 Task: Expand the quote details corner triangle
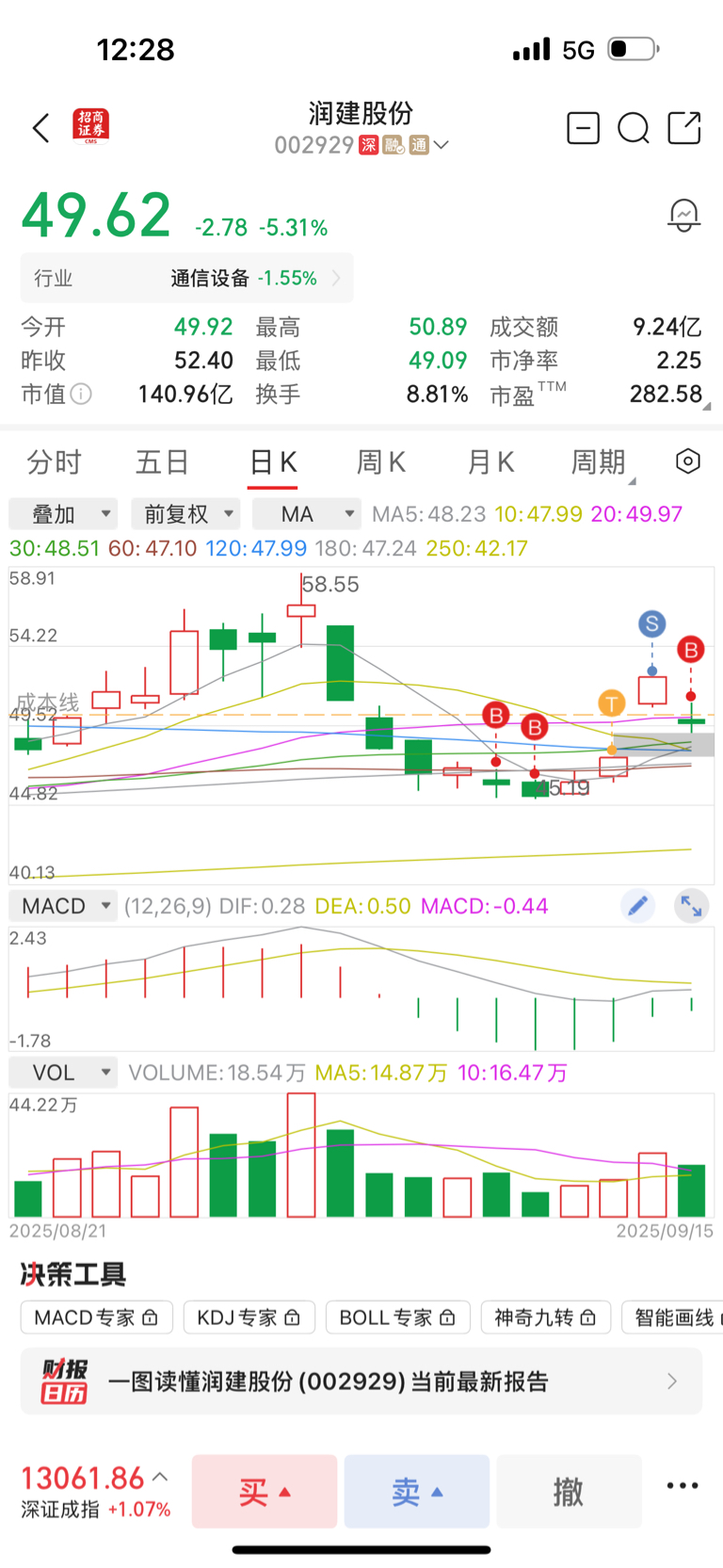point(706,406)
